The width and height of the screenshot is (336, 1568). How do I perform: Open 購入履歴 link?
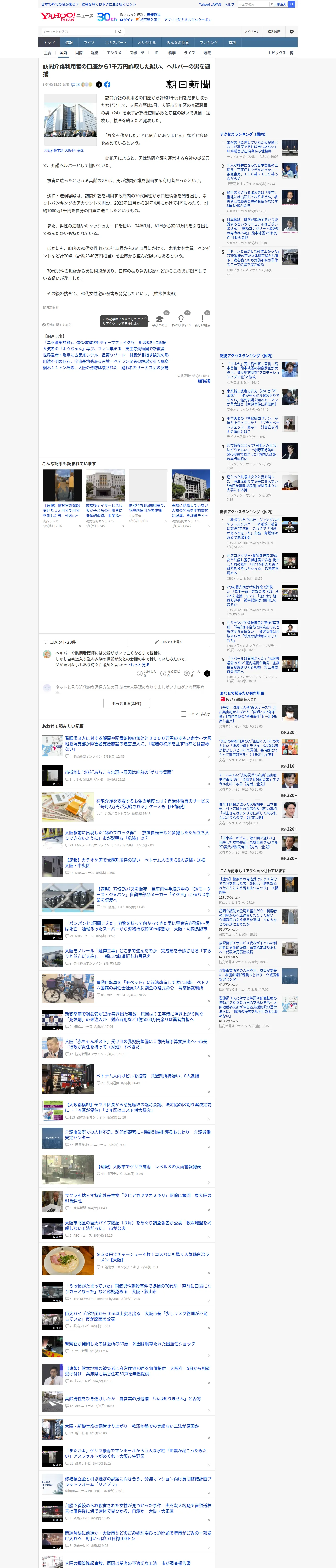tap(274, 32)
